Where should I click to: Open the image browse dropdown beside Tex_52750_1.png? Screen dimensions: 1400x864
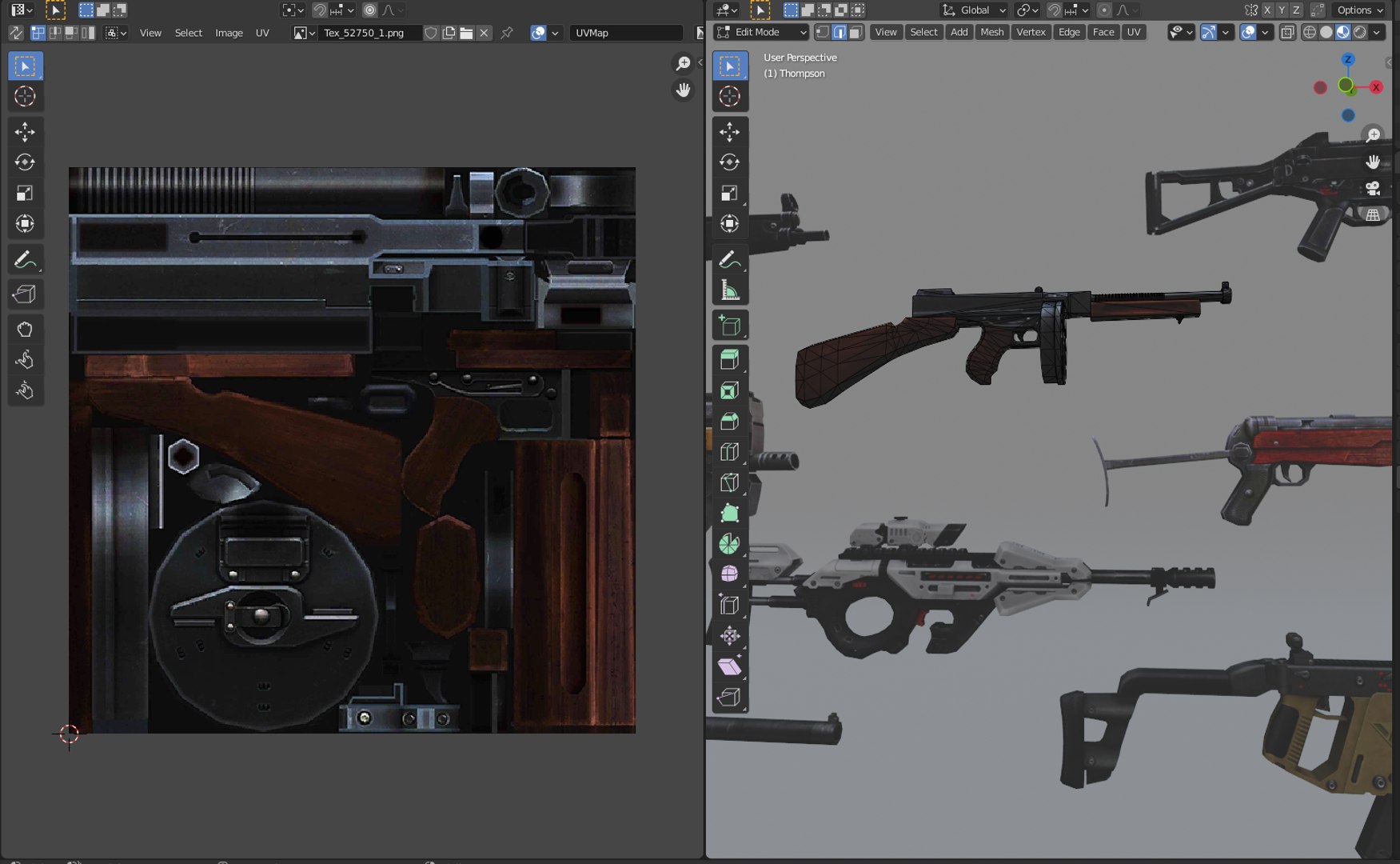[304, 33]
